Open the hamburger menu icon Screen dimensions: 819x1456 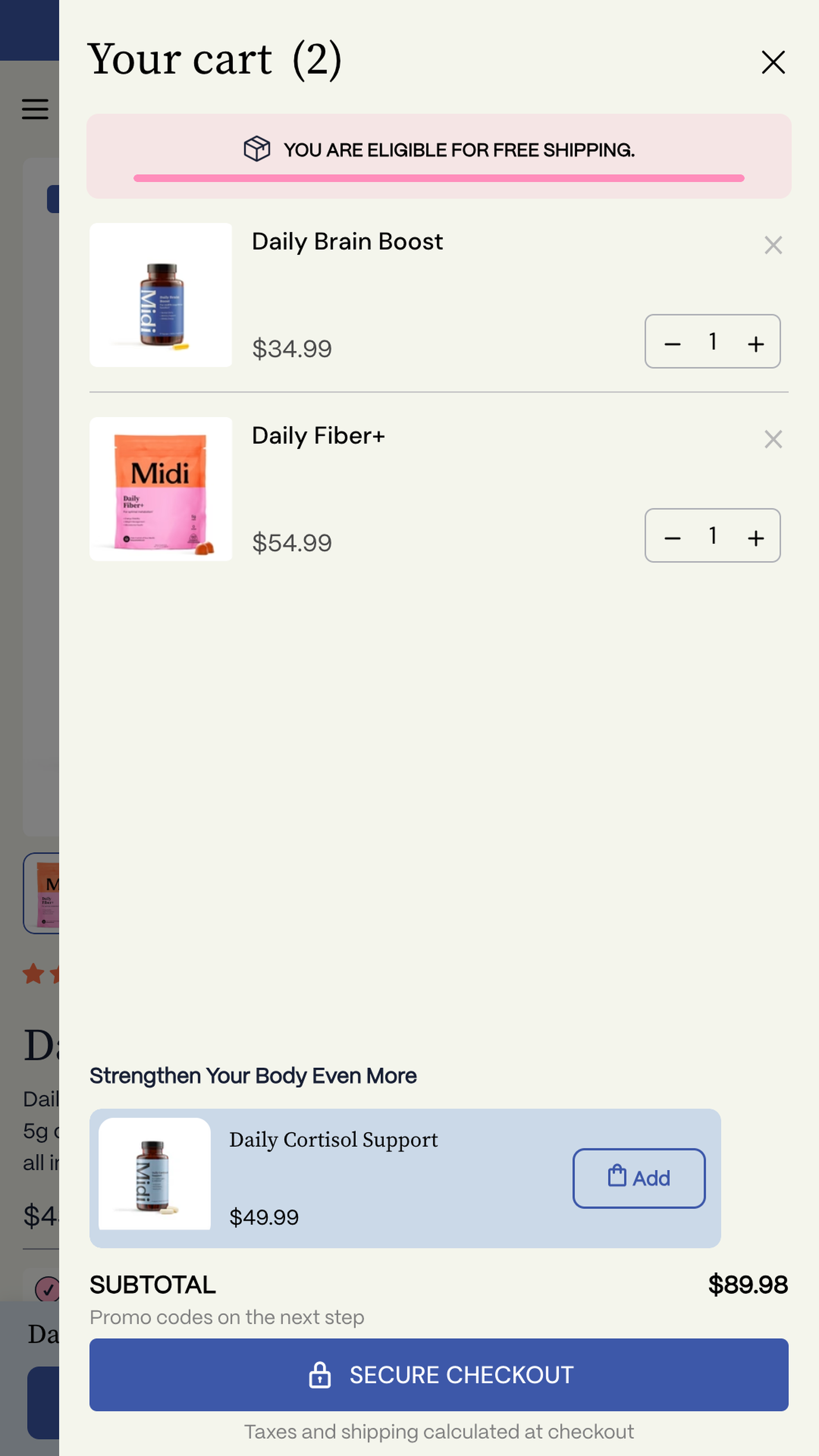coord(35,109)
